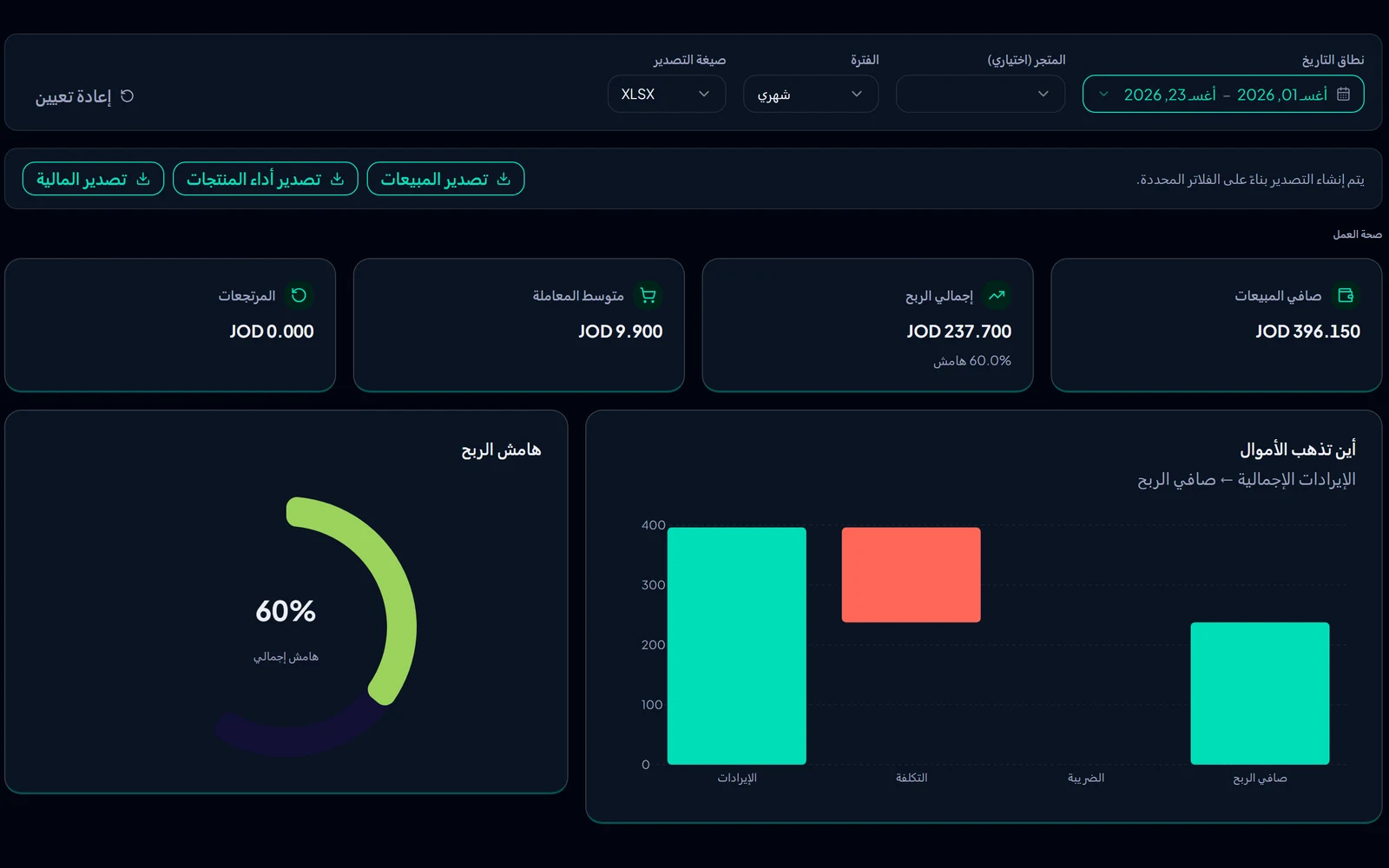Click the JOD 396.150 net sales value
This screenshot has height=868, width=1389.
coord(1307,332)
